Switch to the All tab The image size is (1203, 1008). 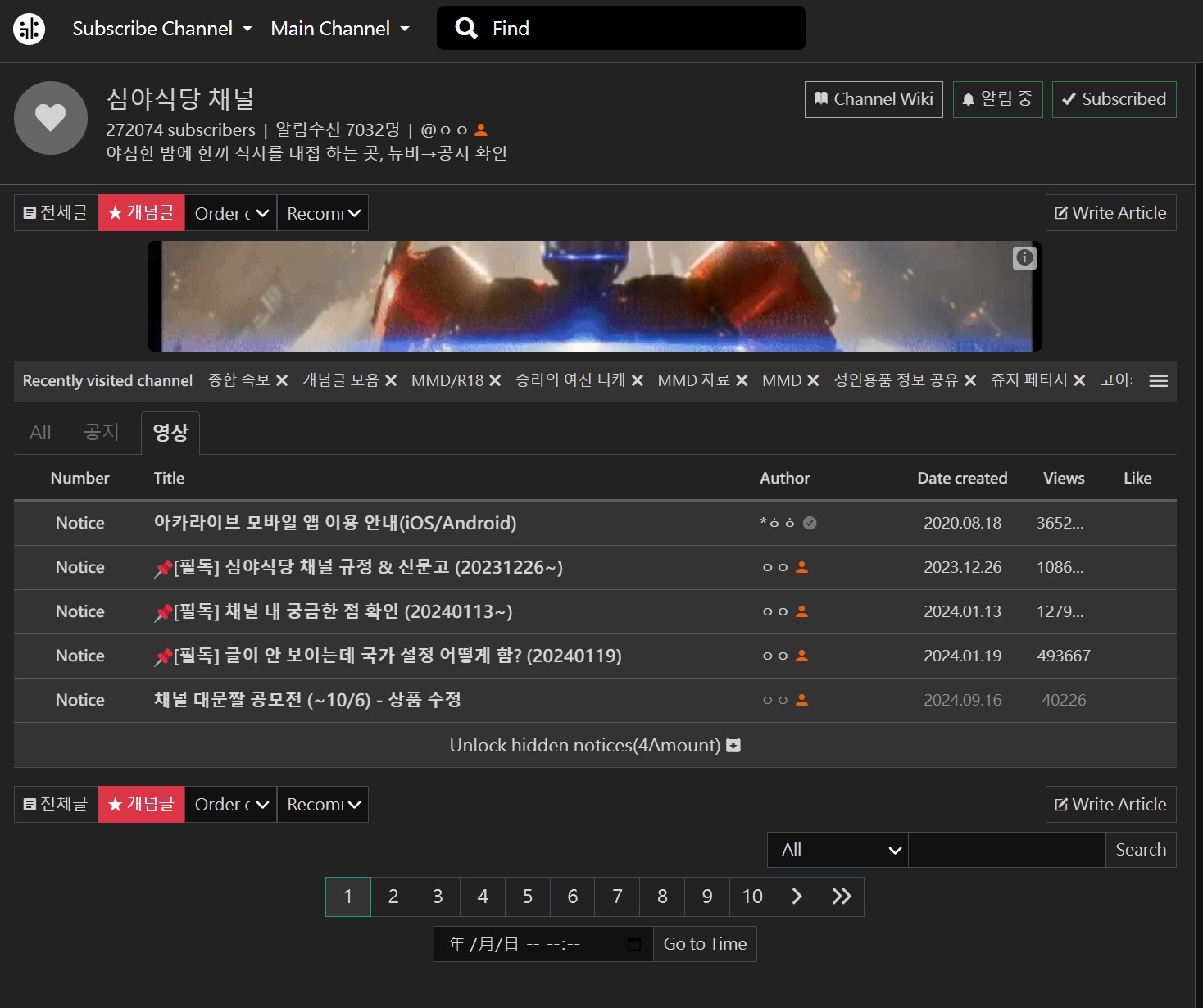point(40,432)
